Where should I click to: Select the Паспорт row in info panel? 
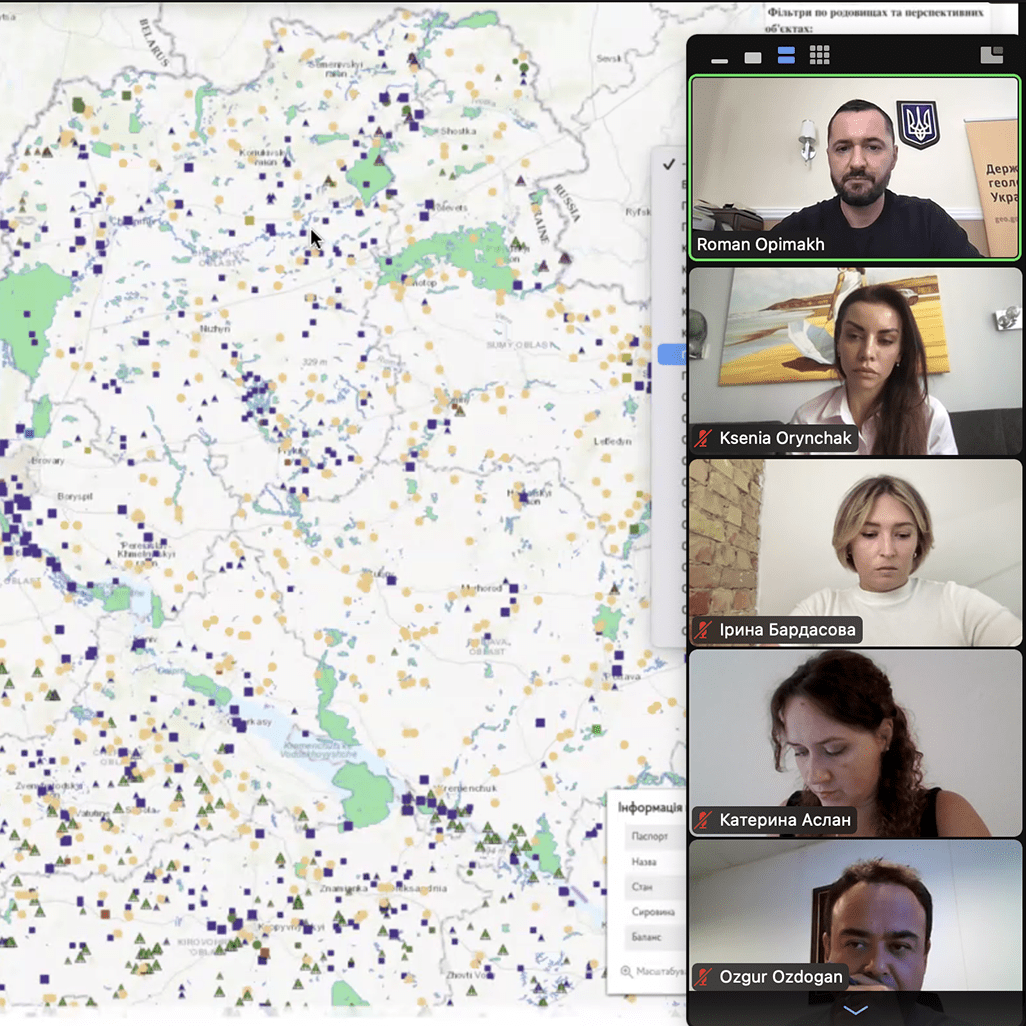(x=654, y=836)
